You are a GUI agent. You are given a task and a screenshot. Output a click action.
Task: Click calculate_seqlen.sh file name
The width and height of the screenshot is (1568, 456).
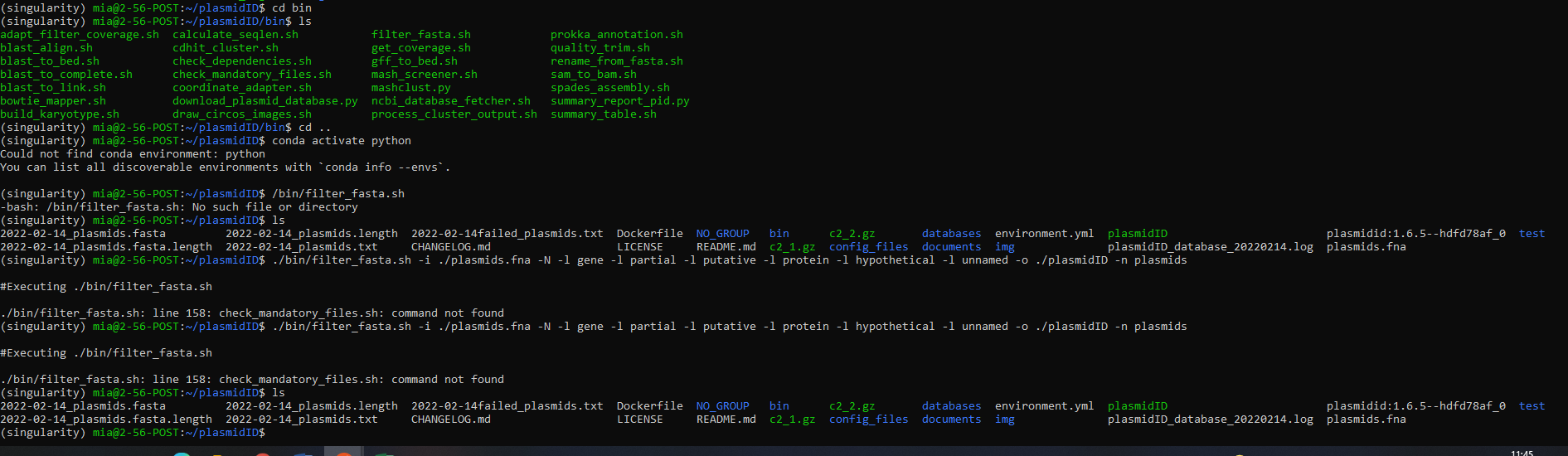pos(235,35)
